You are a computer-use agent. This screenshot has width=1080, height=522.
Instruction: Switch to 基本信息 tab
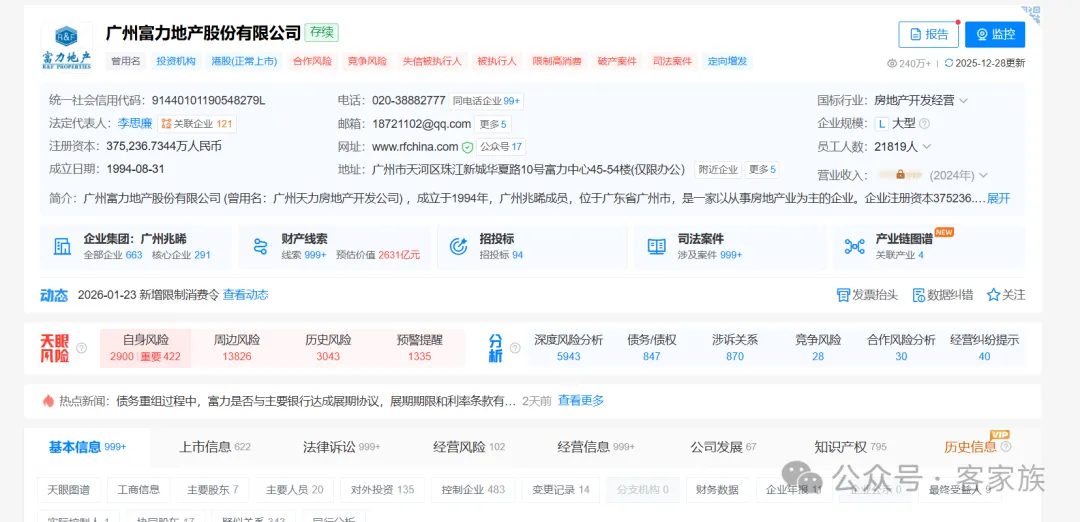(87, 447)
